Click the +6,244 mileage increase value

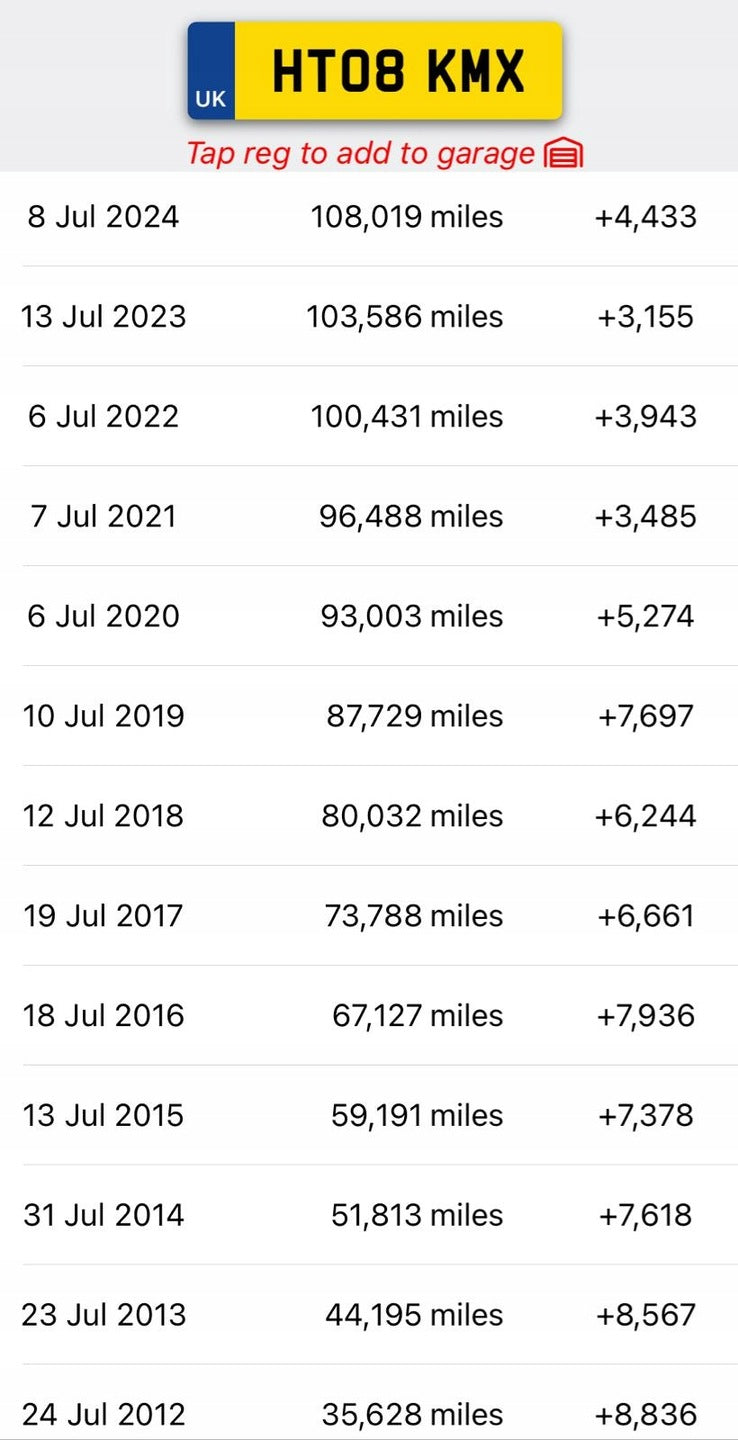tap(645, 816)
